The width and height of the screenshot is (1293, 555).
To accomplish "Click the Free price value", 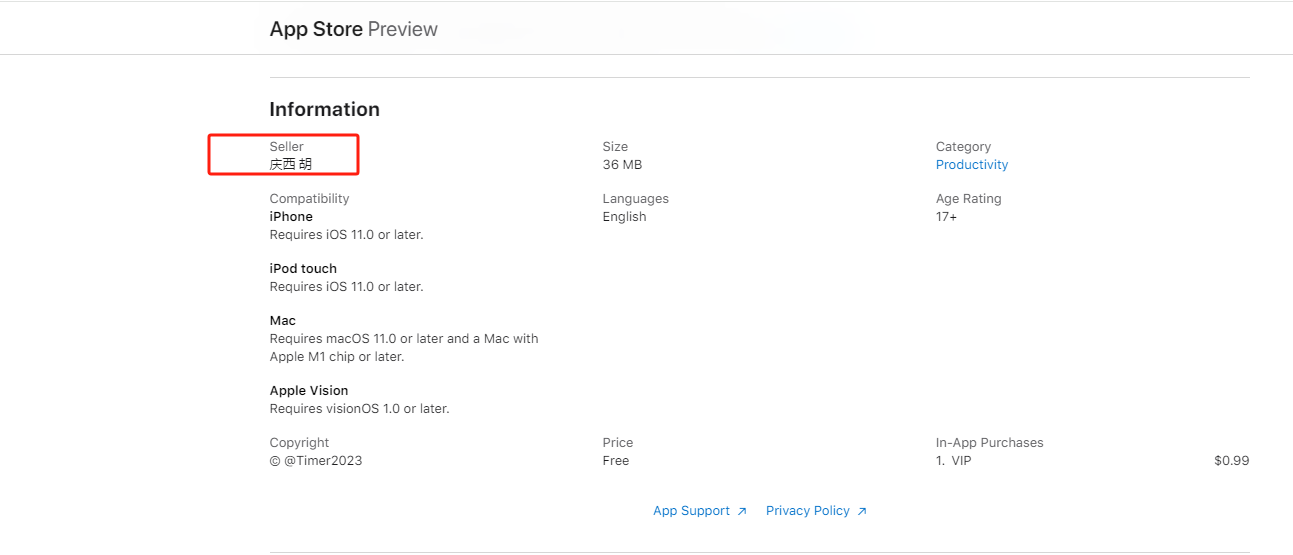I will pyautogui.click(x=616, y=461).
